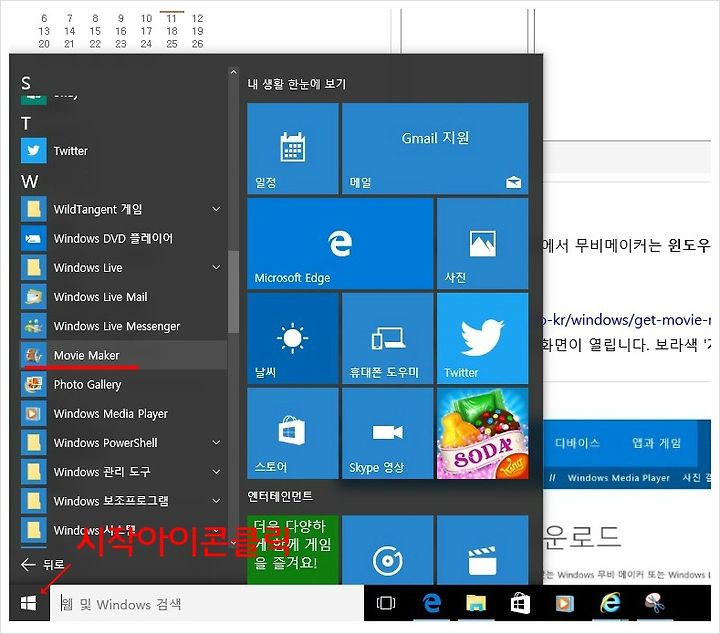Open the 스토어 store tile

292,434
